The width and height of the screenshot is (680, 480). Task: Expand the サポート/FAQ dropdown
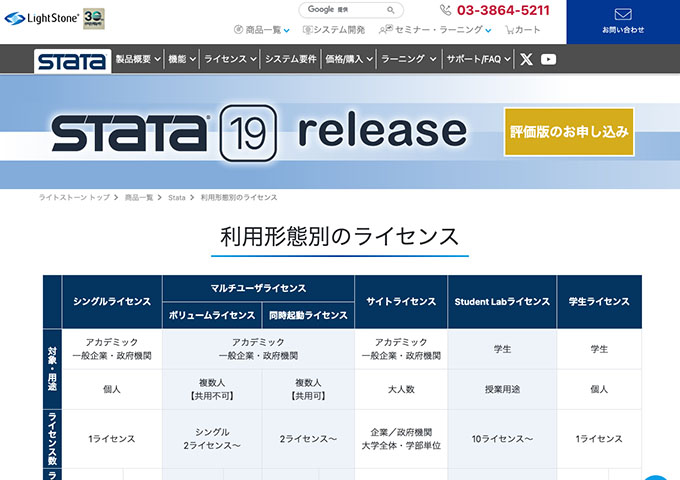pyautogui.click(x=478, y=59)
